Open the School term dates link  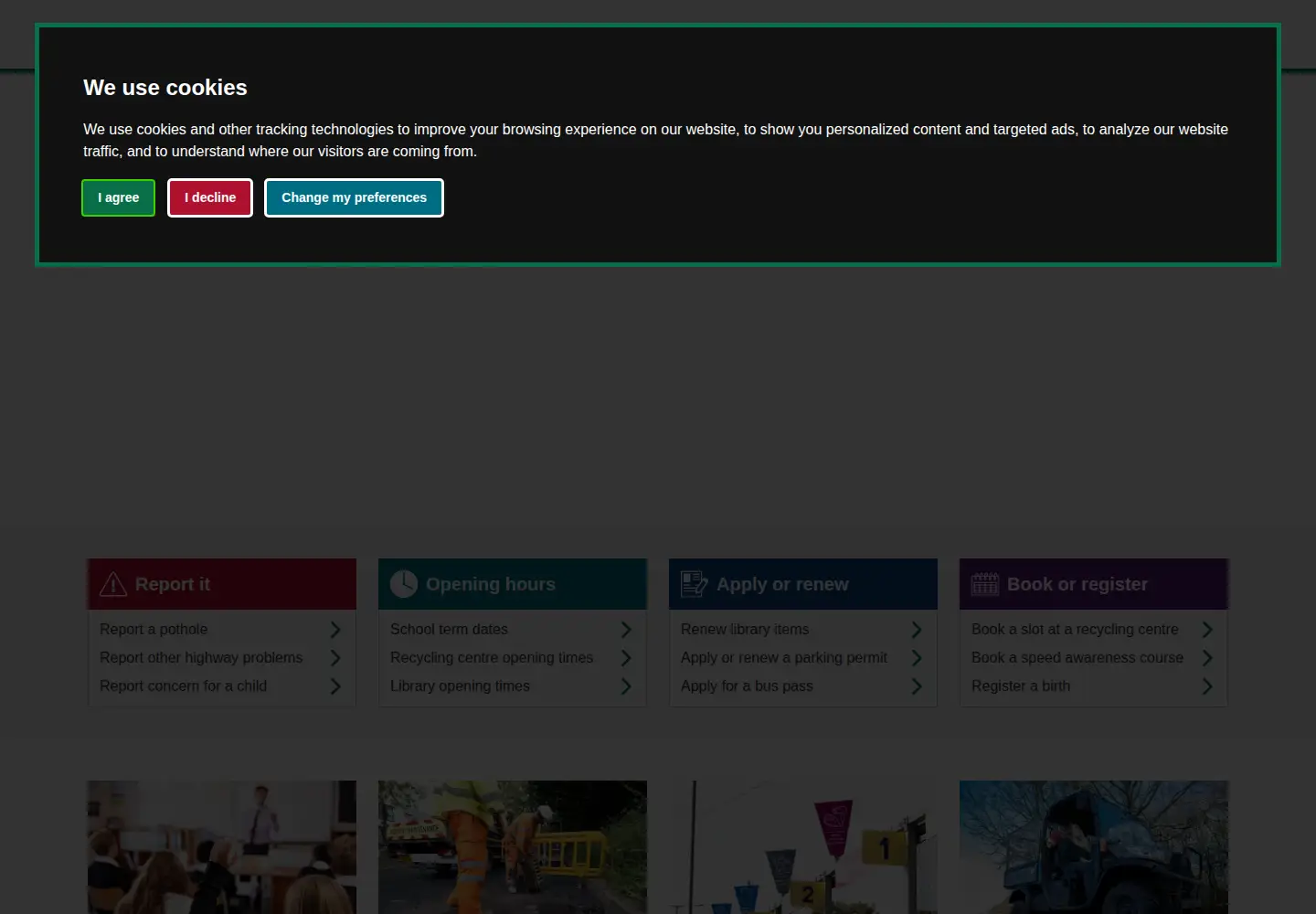click(x=449, y=630)
